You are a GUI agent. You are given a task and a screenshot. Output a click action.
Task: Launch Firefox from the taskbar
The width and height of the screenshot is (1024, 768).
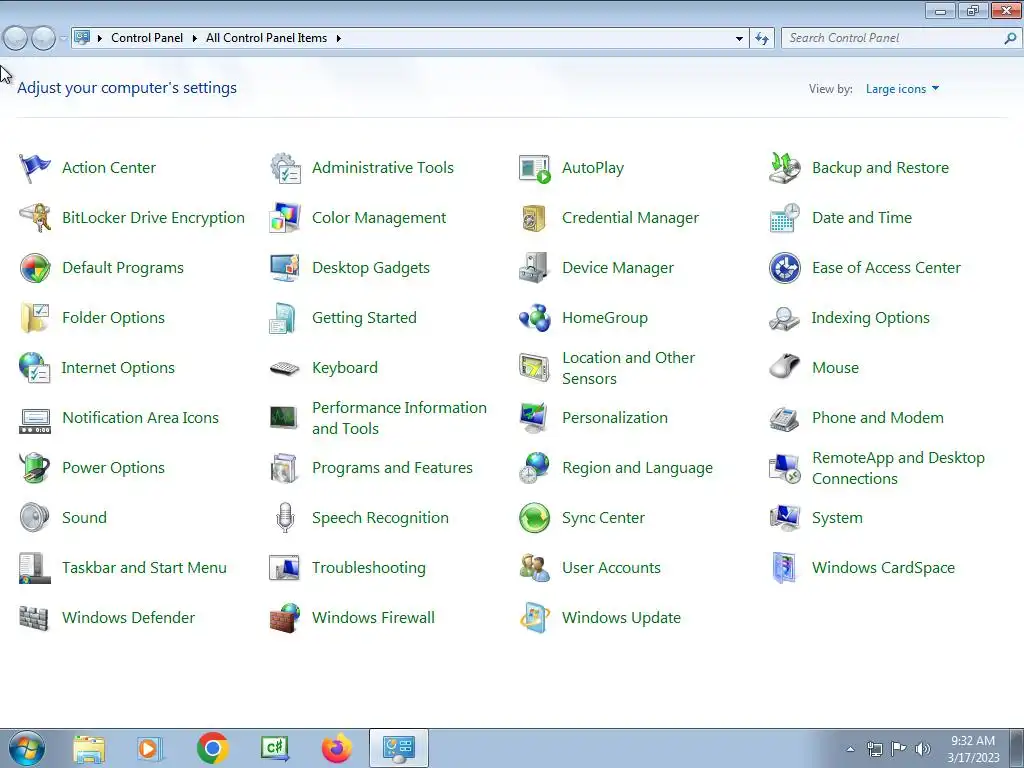click(x=337, y=748)
